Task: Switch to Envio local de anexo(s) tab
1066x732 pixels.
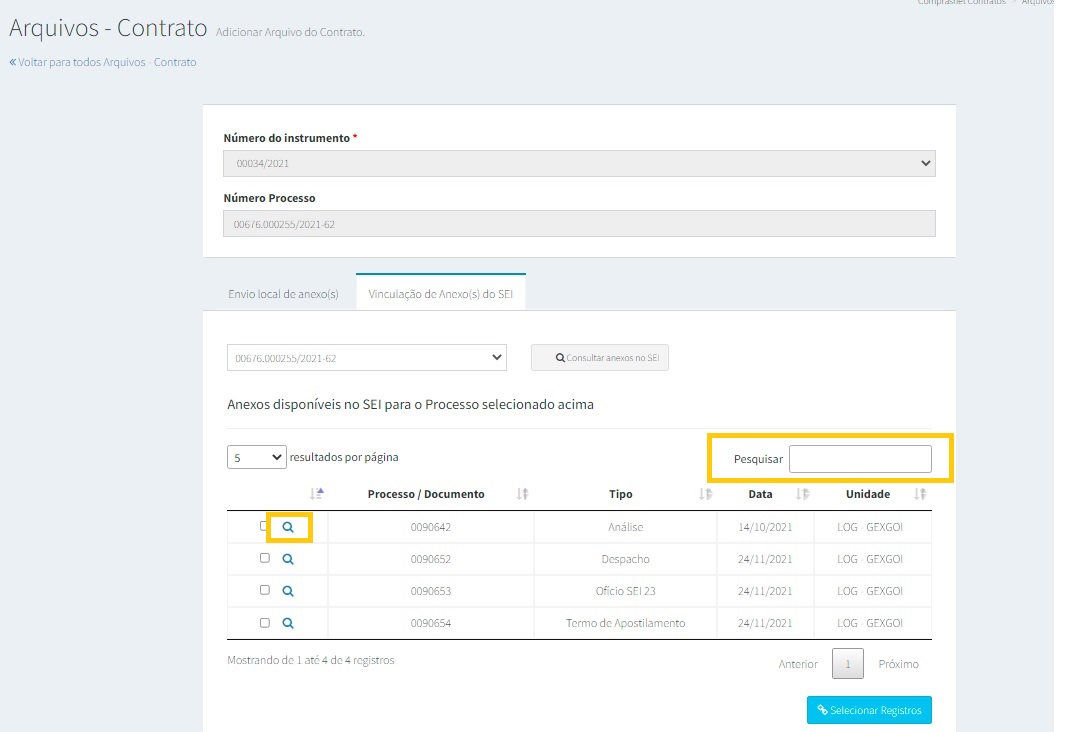Action: 283,294
